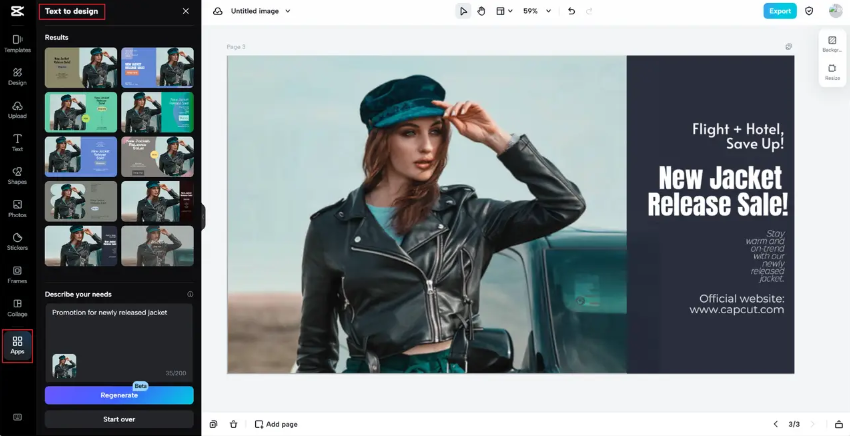Select the dark maroon strip result in fourth row
This screenshot has height=436, width=850.
(157, 201)
